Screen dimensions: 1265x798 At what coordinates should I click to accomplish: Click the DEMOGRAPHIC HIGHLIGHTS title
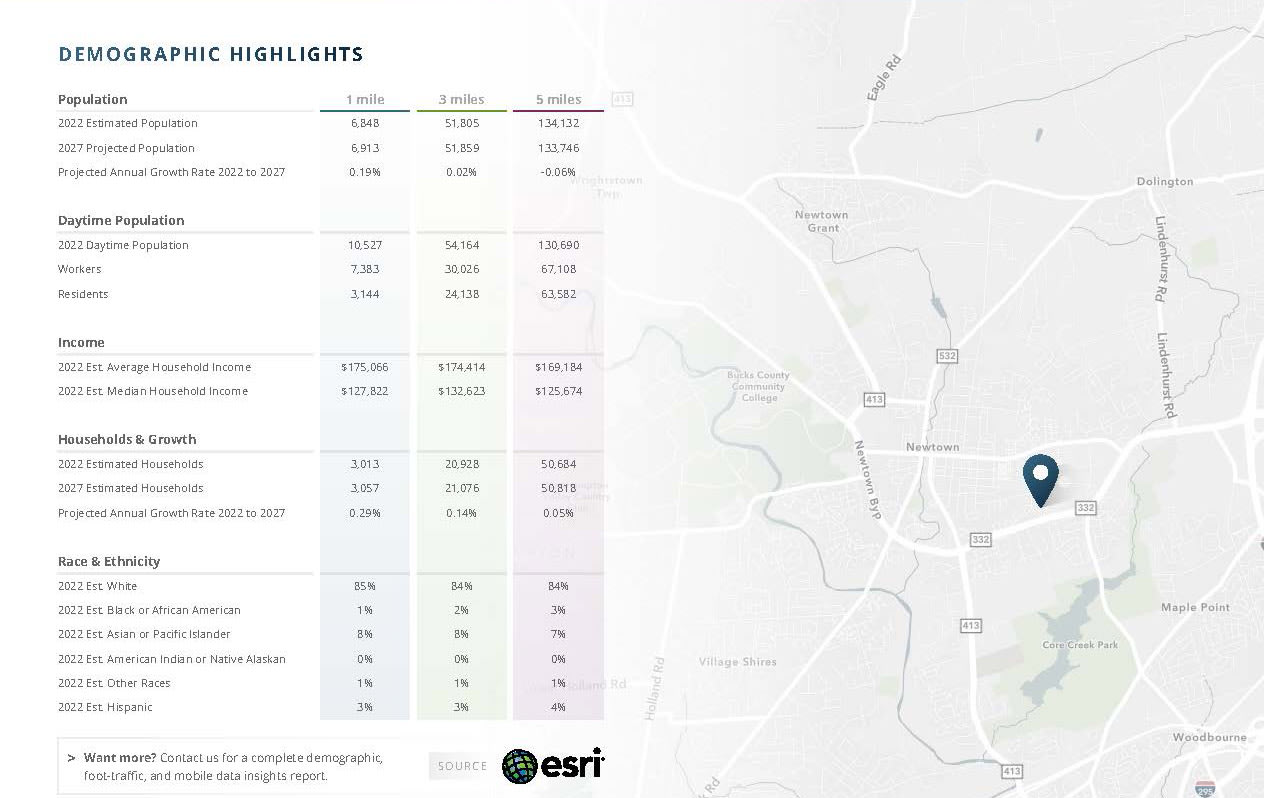point(211,54)
